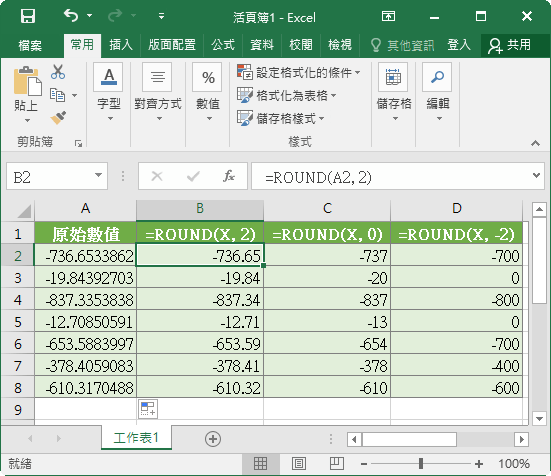Screen dimensions: 551x476
Task: Switch to Page Break Preview icon
Action: pyautogui.click(x=337, y=464)
